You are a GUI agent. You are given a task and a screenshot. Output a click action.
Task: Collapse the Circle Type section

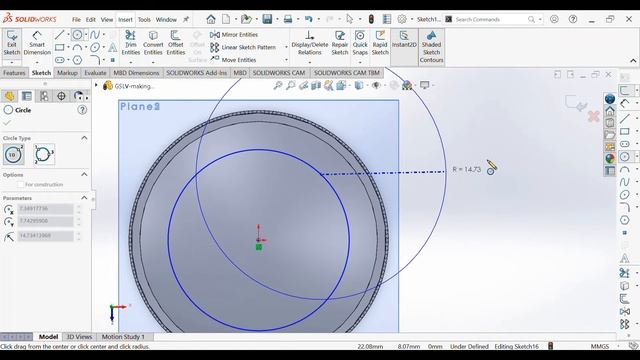(84, 138)
